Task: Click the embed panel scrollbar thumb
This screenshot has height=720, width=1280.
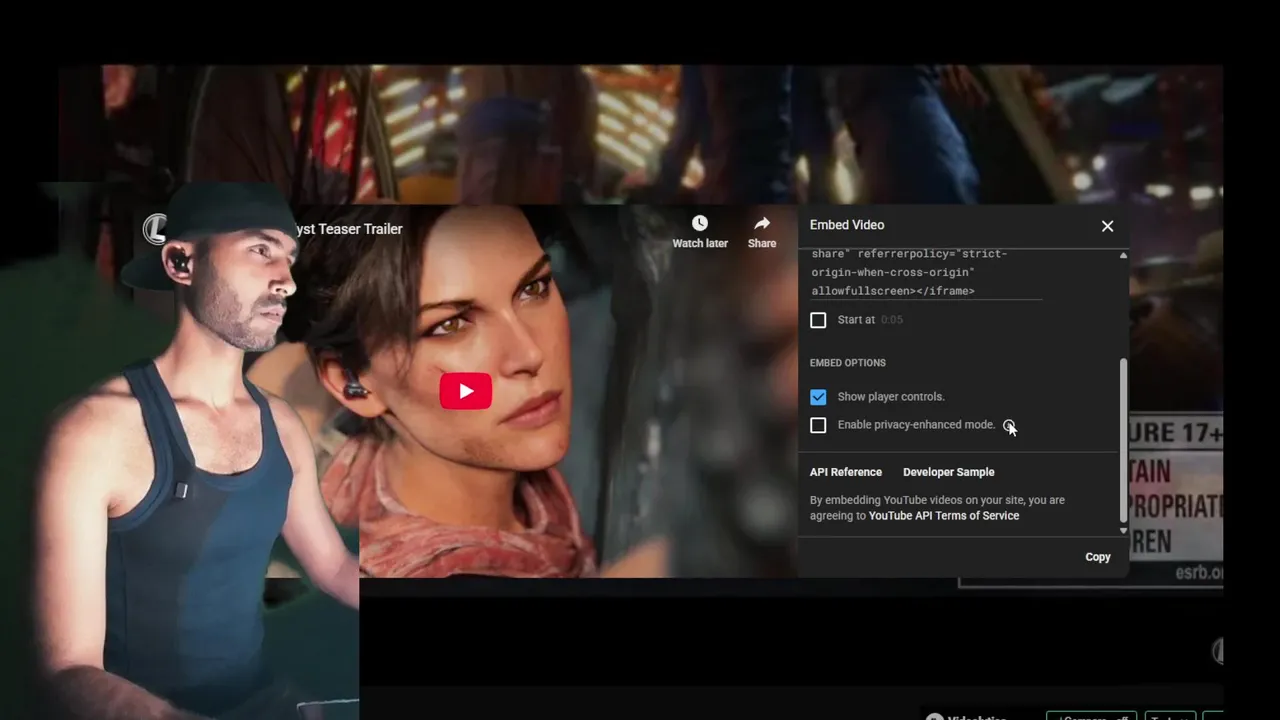Action: coord(1123,438)
